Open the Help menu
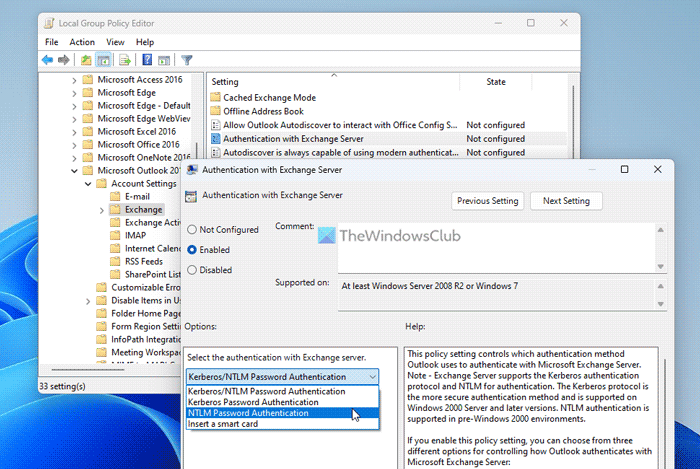The width and height of the screenshot is (700, 469). pyautogui.click(x=145, y=42)
